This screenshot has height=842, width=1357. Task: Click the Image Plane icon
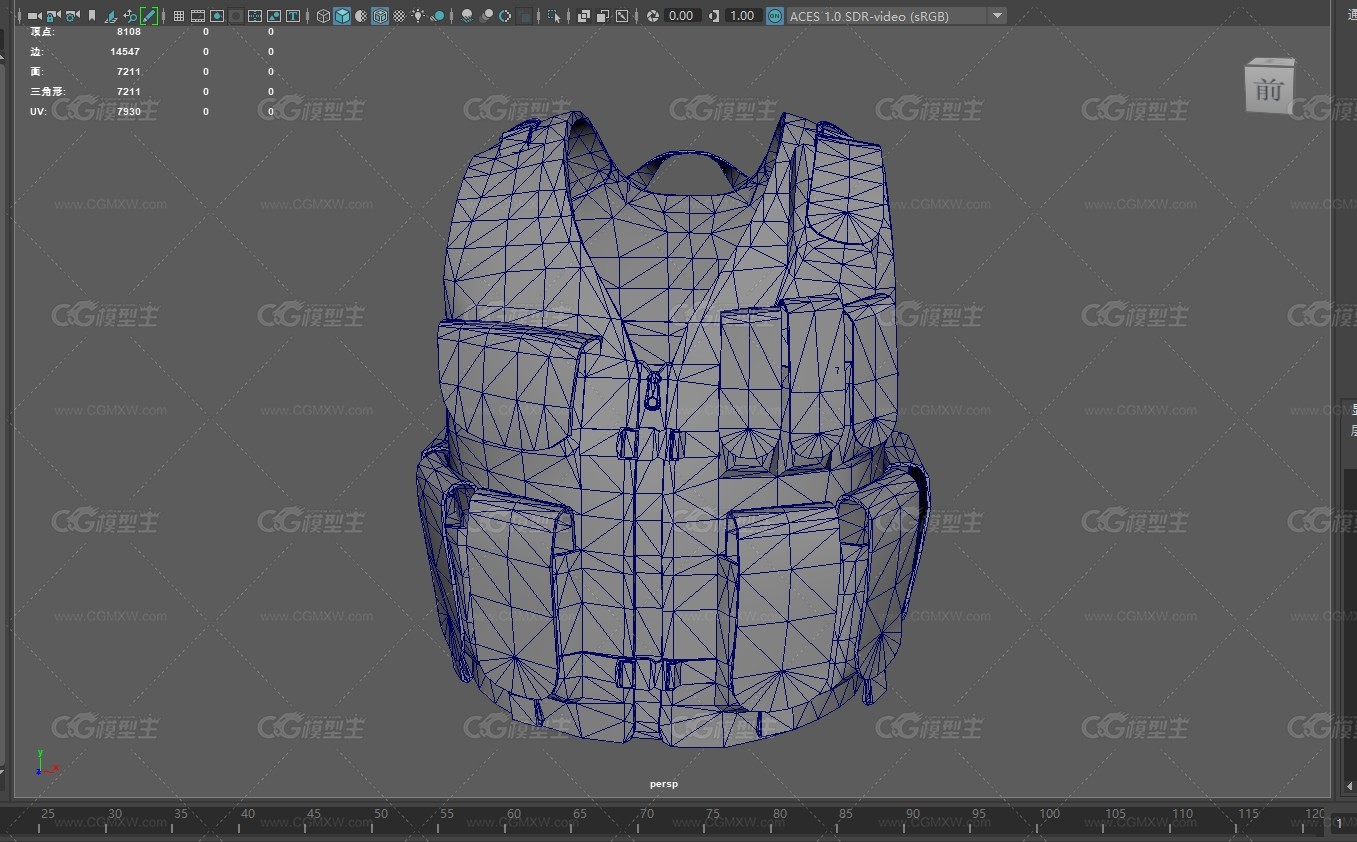point(110,16)
